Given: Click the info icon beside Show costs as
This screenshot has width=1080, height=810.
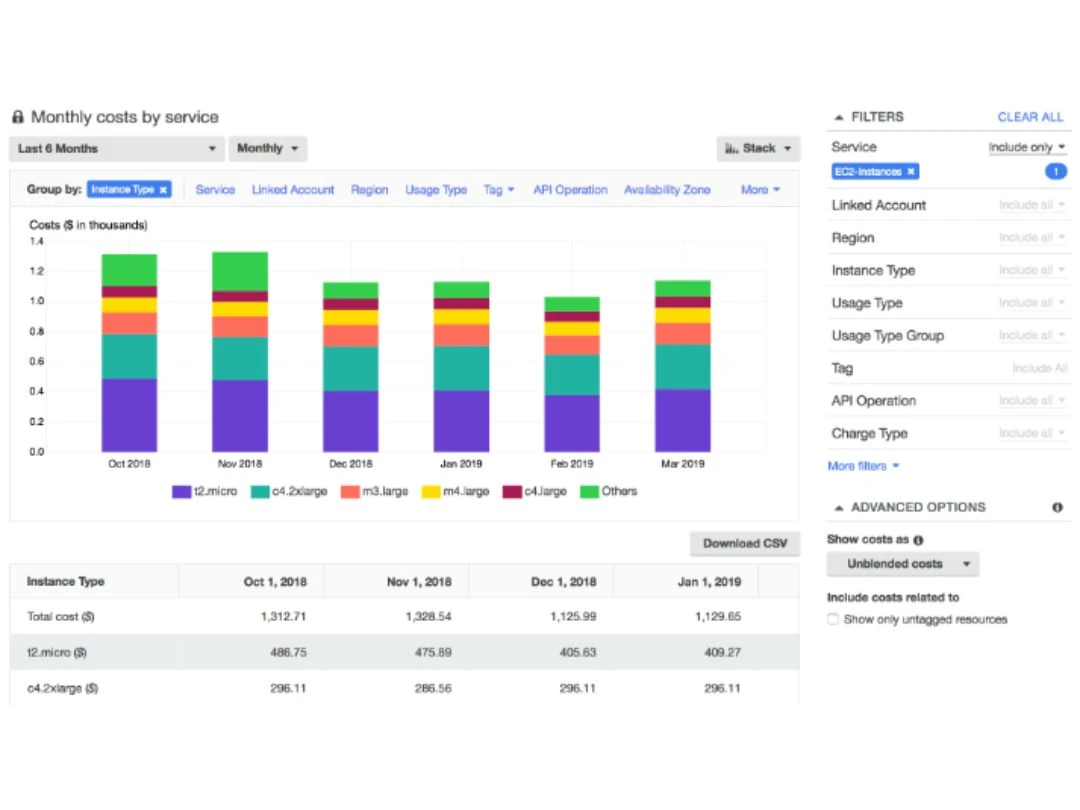Looking at the screenshot, I should click(918, 540).
